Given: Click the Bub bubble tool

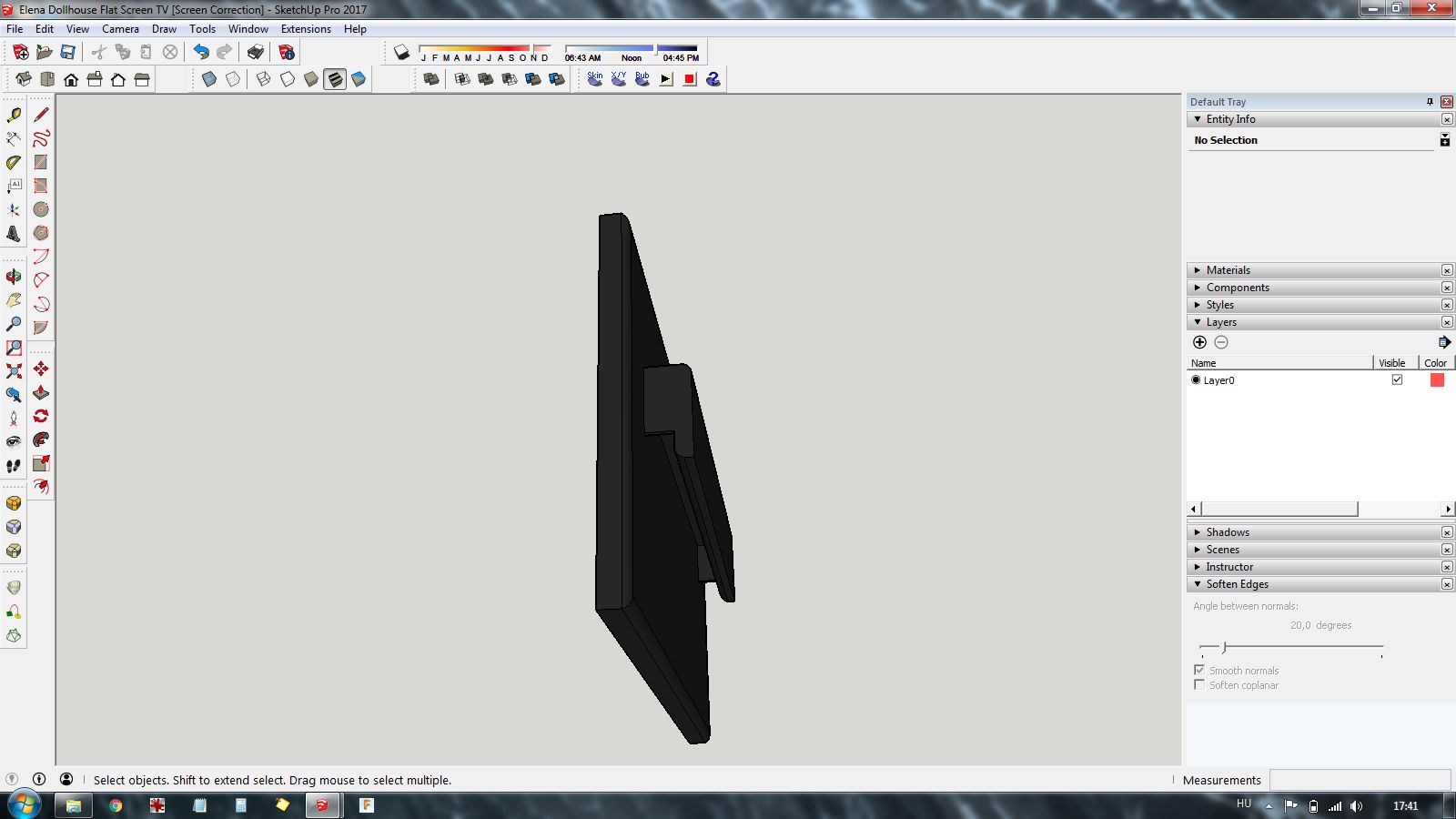Looking at the screenshot, I should (642, 79).
